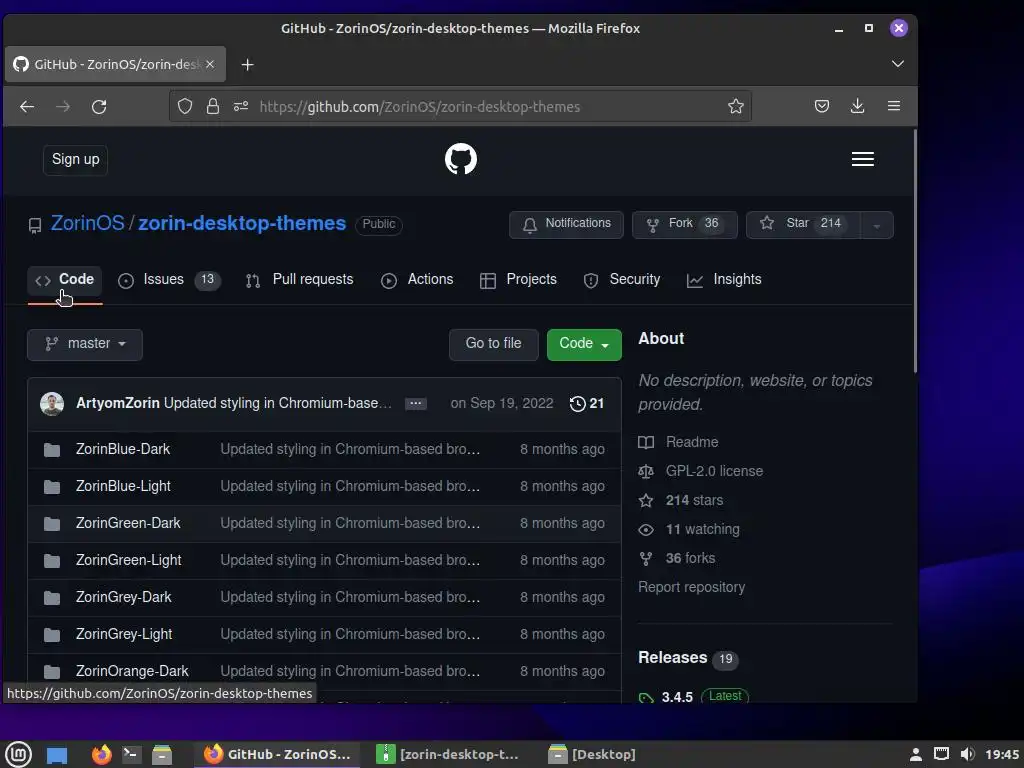This screenshot has height=768, width=1024.
Task: Open the Releases heading link
Action: 673,658
